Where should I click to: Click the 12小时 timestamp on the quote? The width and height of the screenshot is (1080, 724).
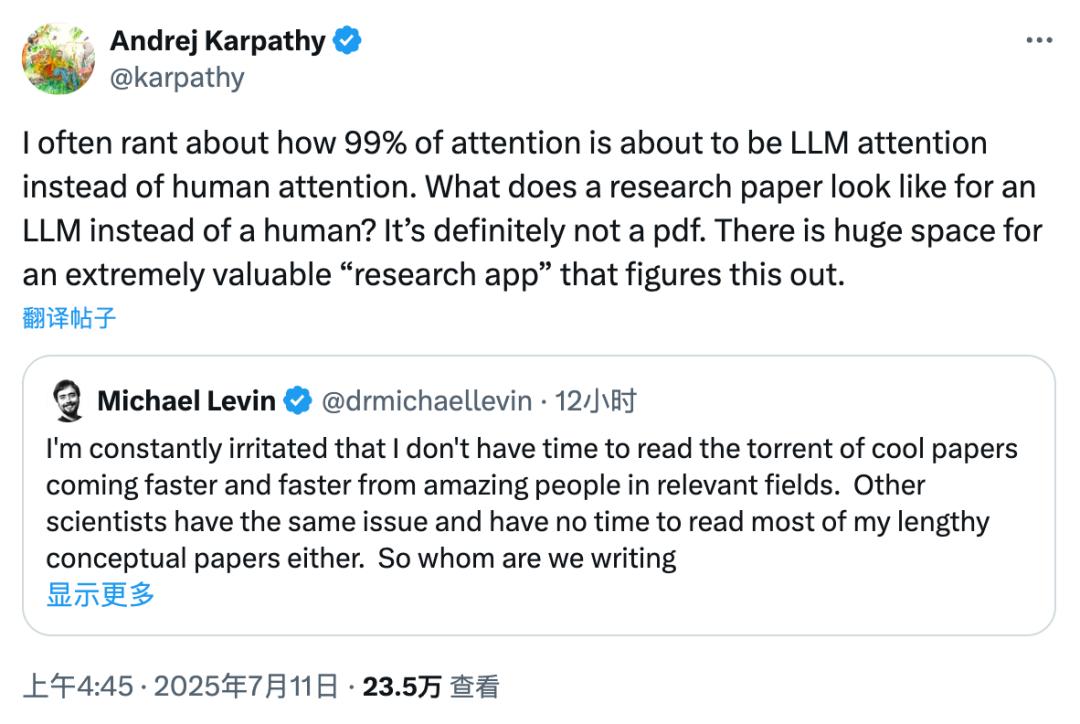pos(594,399)
